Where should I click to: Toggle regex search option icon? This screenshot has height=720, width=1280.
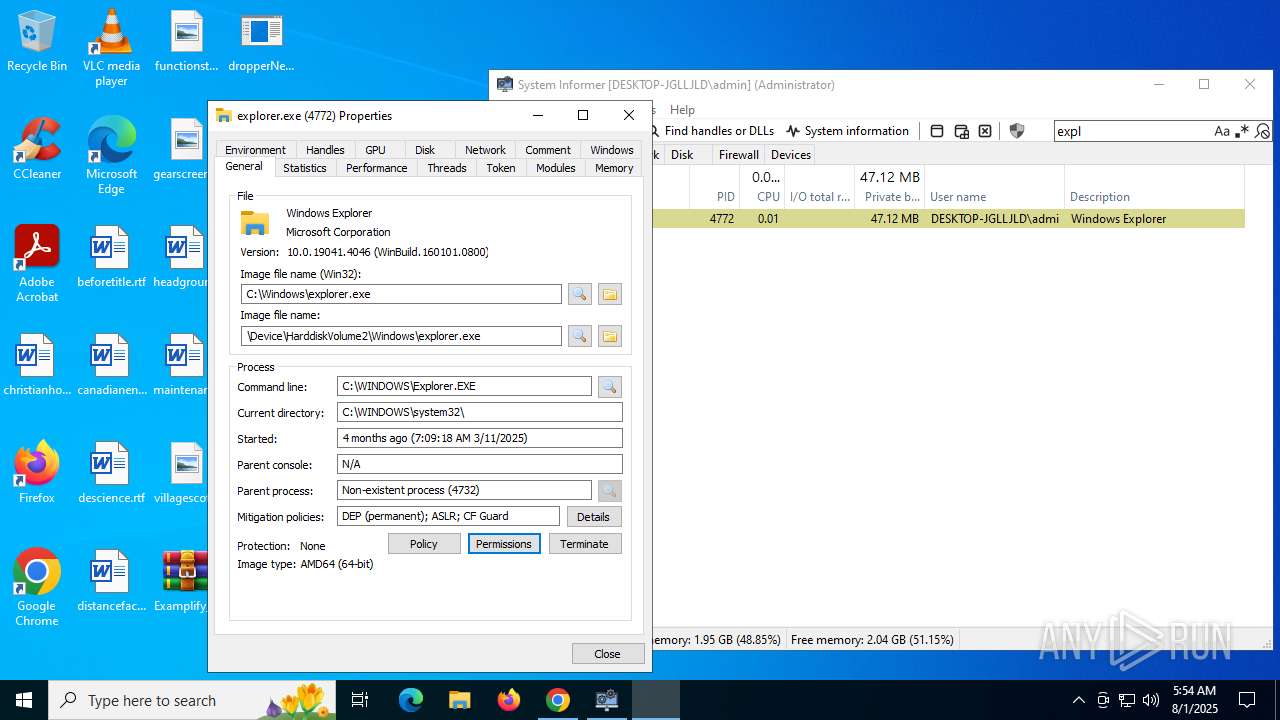coord(1242,131)
